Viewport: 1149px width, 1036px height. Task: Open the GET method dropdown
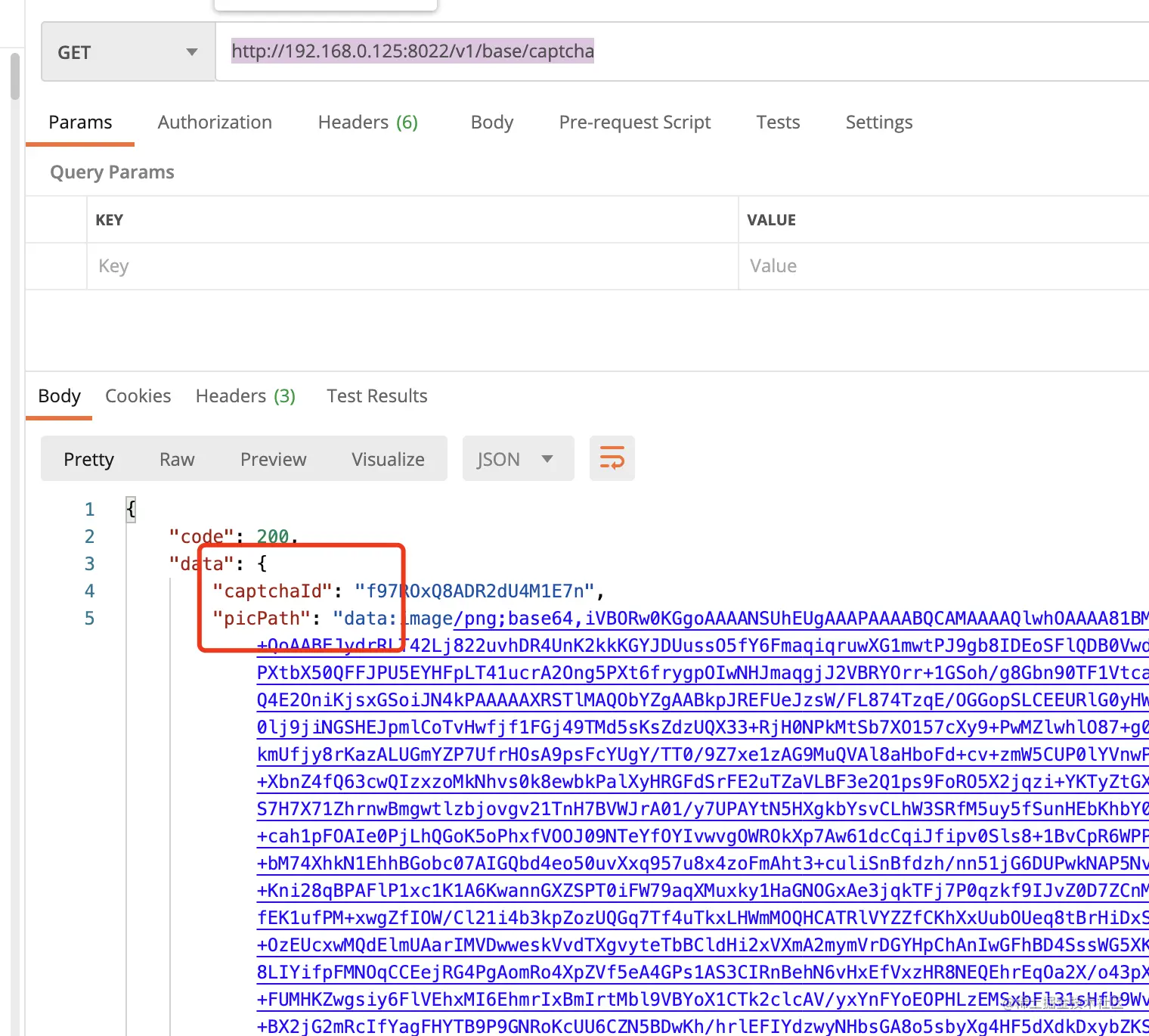(x=129, y=52)
